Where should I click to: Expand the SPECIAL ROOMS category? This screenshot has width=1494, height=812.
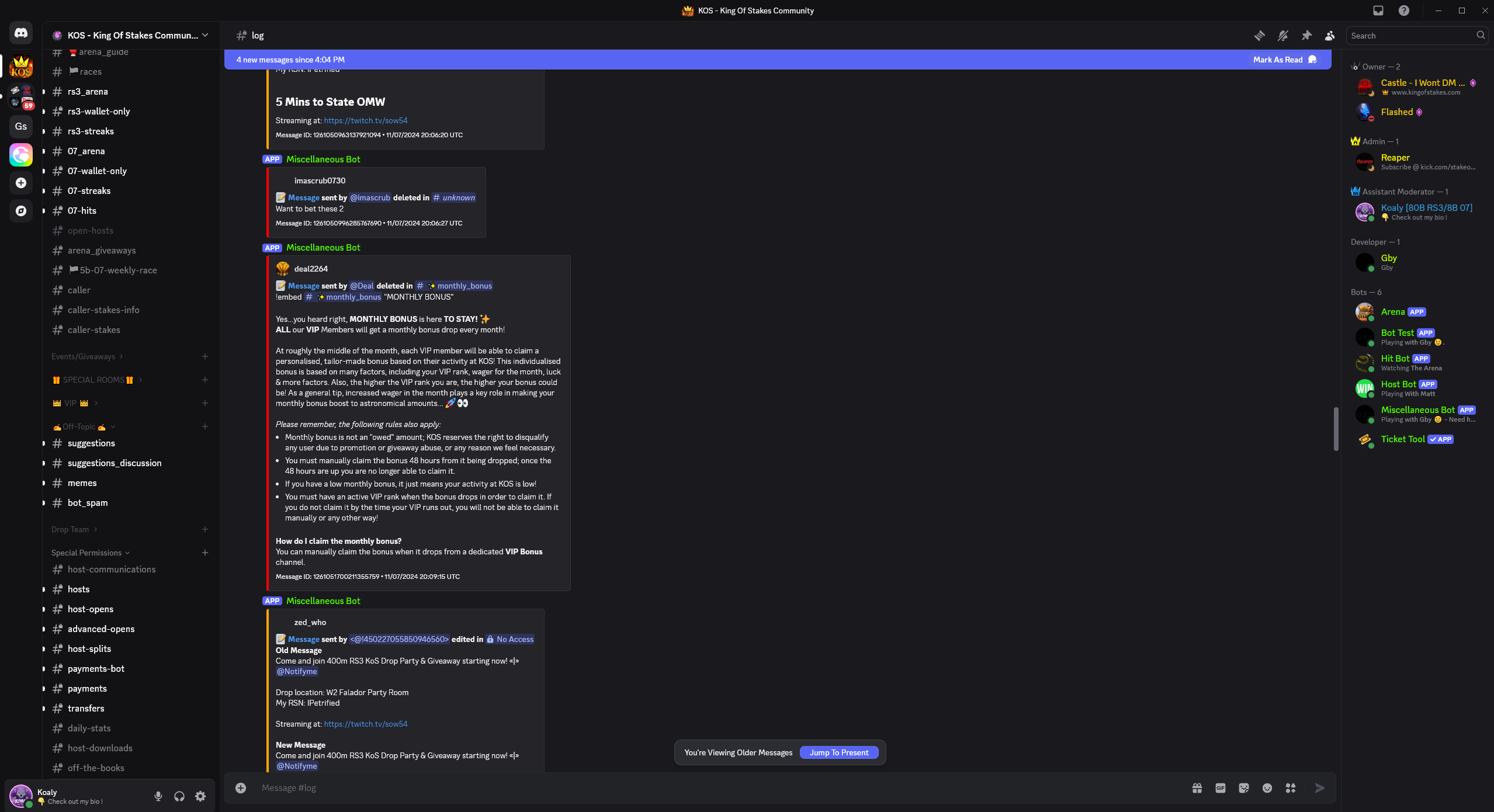tap(98, 380)
